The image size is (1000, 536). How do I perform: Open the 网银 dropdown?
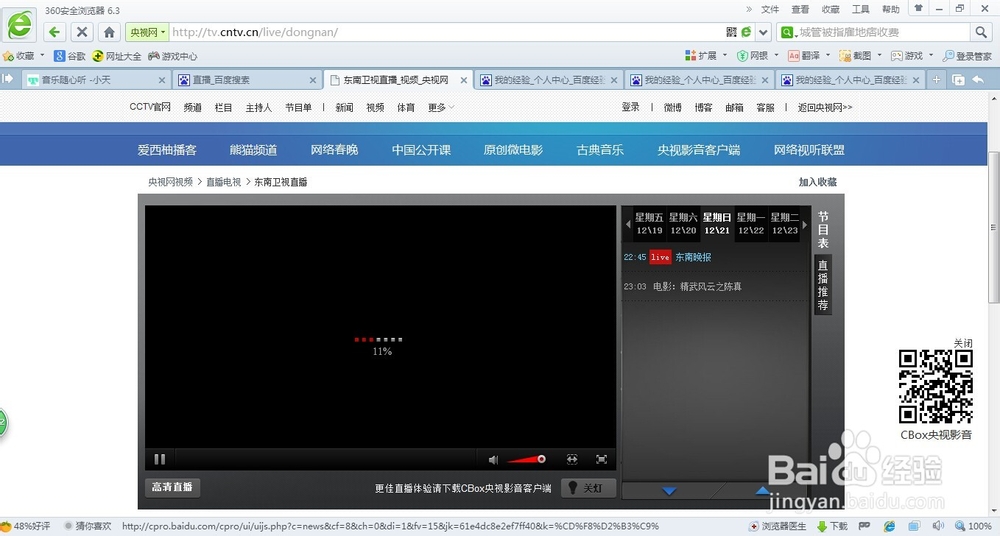click(758, 56)
